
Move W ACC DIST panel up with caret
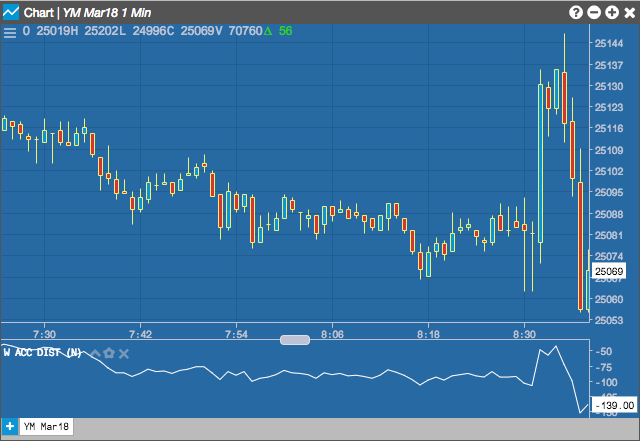tap(96, 353)
